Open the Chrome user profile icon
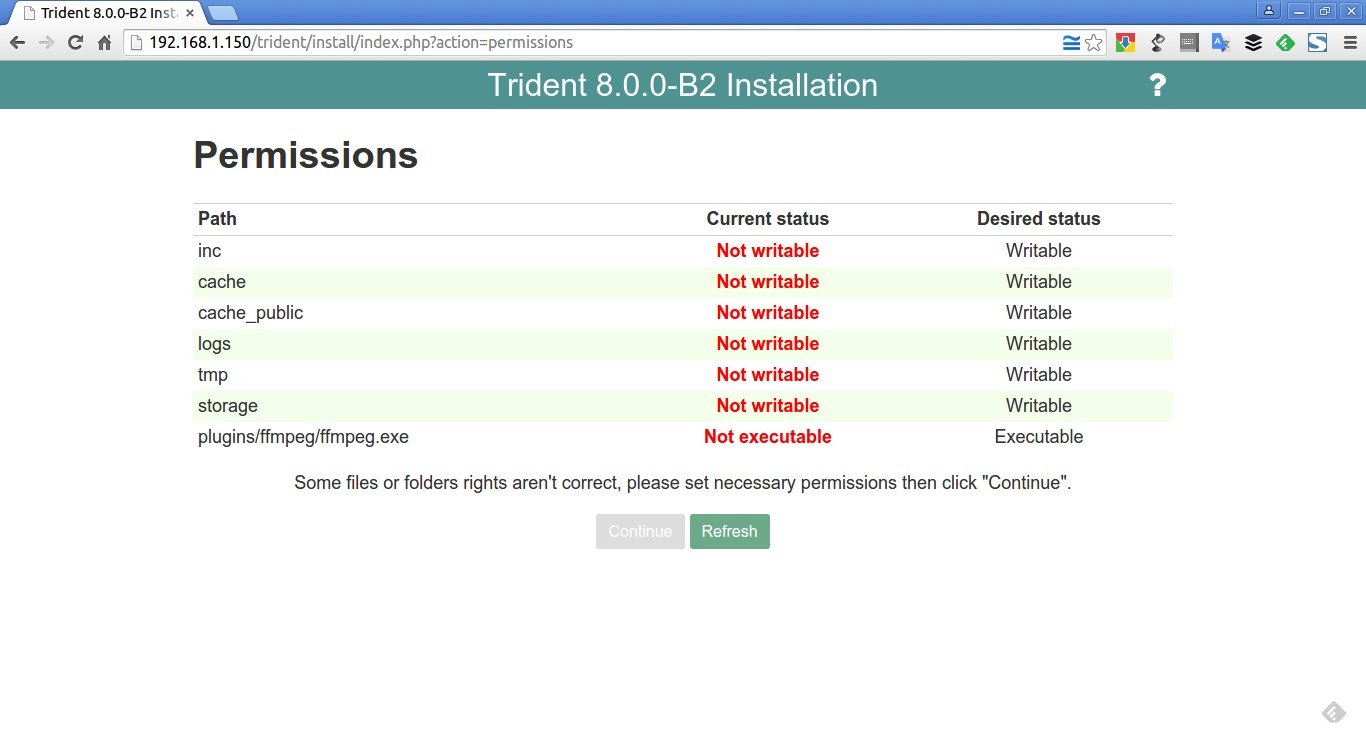 click(x=1269, y=11)
